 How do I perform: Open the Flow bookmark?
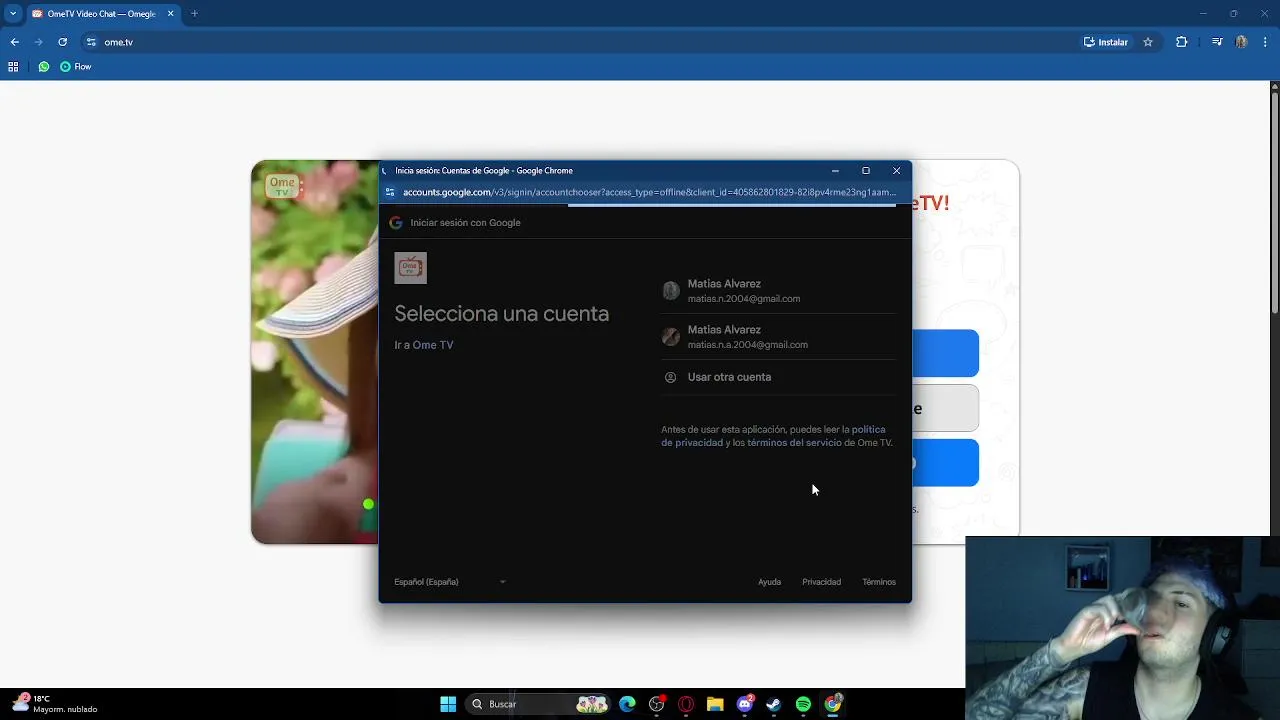pyautogui.click(x=75, y=67)
